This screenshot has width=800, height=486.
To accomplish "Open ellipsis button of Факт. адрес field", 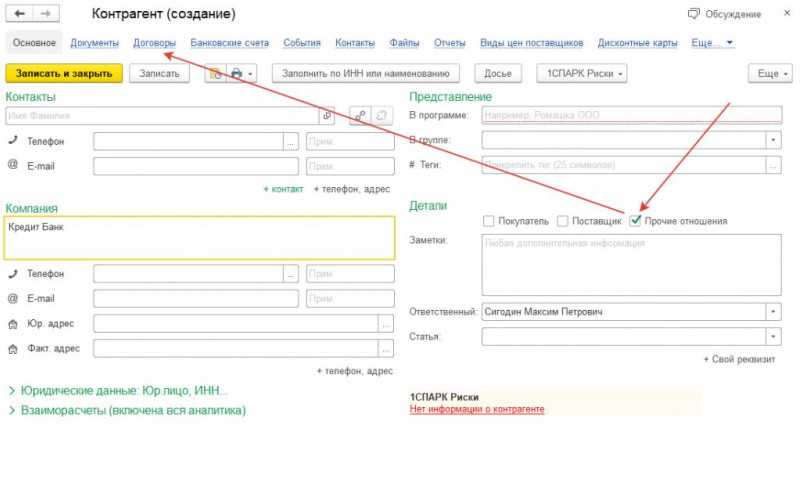I will coord(386,349).
